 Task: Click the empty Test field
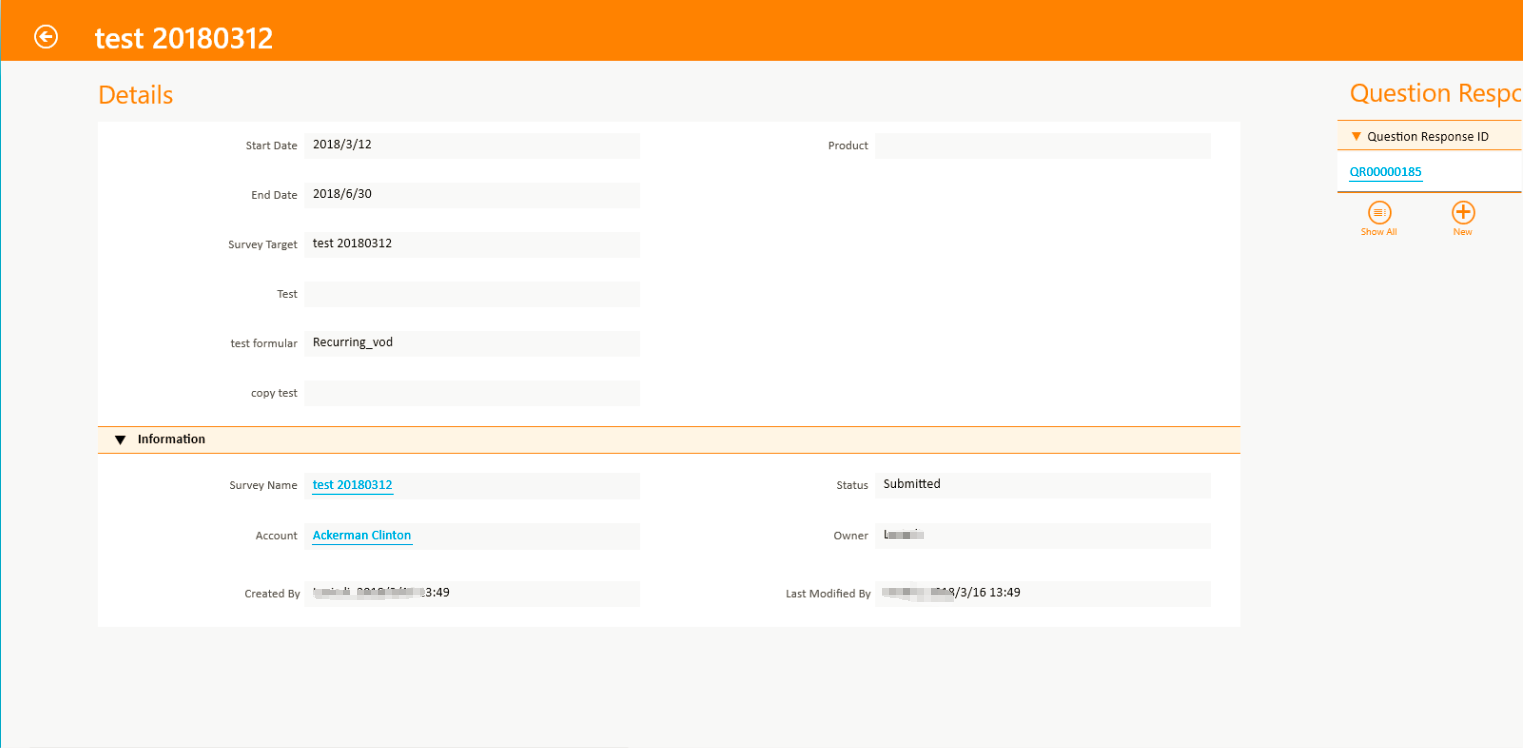point(471,294)
